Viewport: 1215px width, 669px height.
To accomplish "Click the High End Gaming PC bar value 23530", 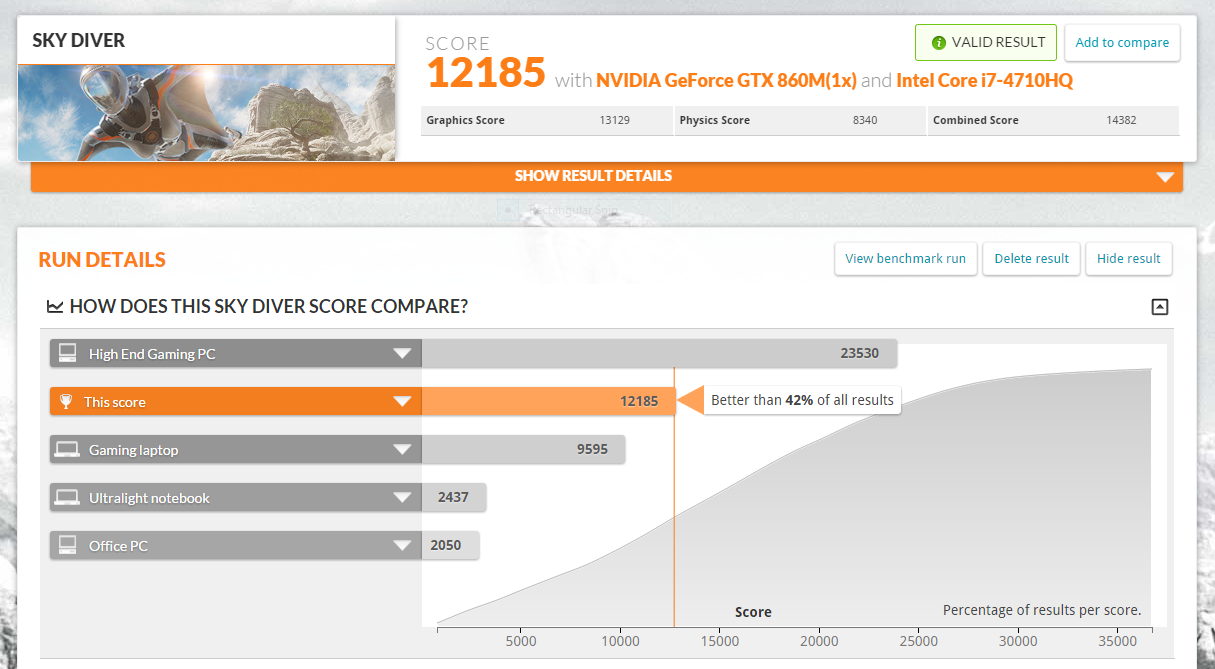I will click(859, 353).
